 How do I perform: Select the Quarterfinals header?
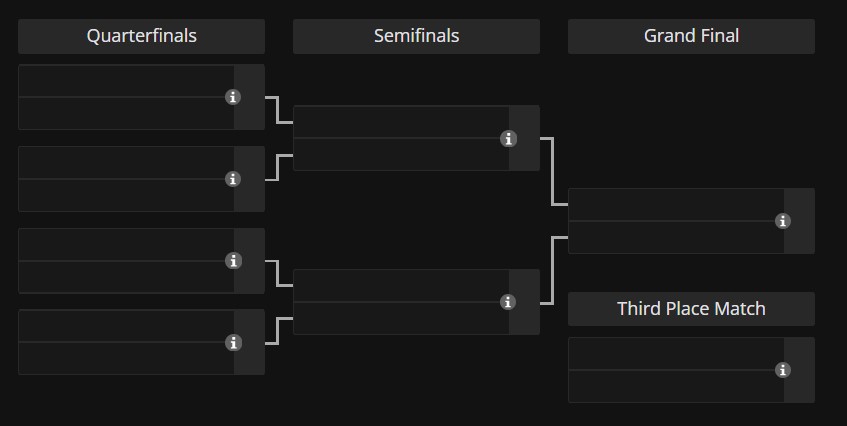pyautogui.click(x=142, y=36)
